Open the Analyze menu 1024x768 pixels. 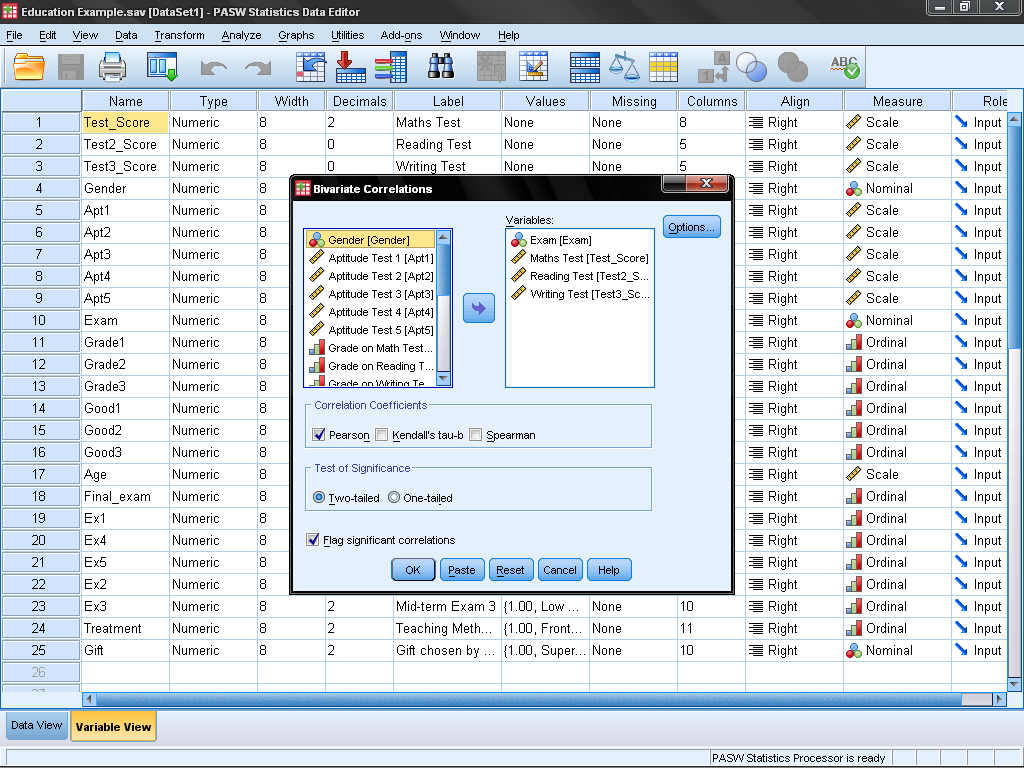point(241,35)
